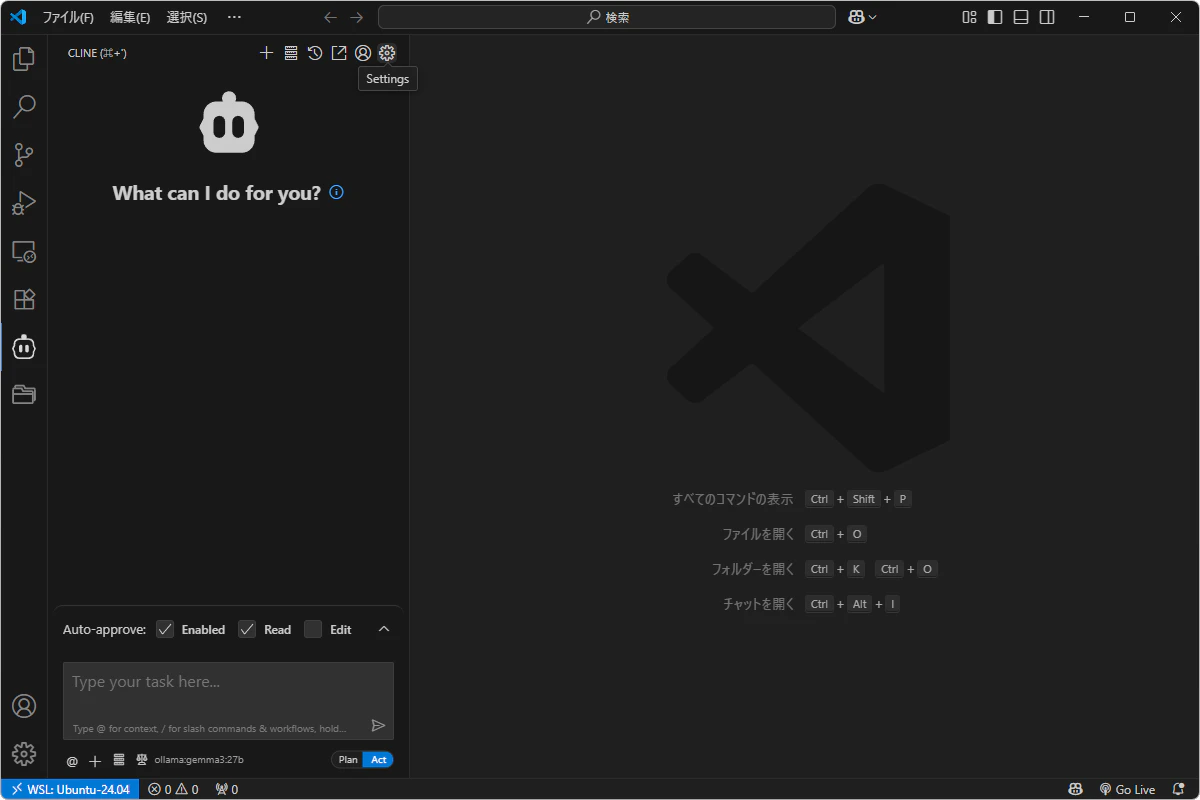Click the 'Type your task here...' input
1200x800 pixels.
(228, 700)
